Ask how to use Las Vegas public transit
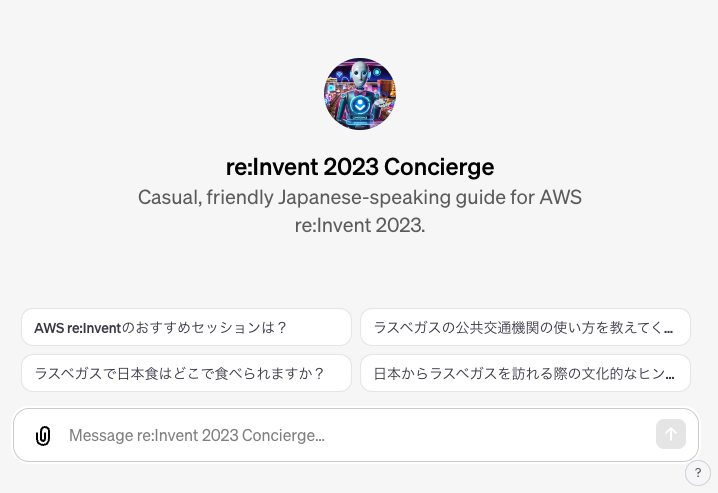 [525, 327]
